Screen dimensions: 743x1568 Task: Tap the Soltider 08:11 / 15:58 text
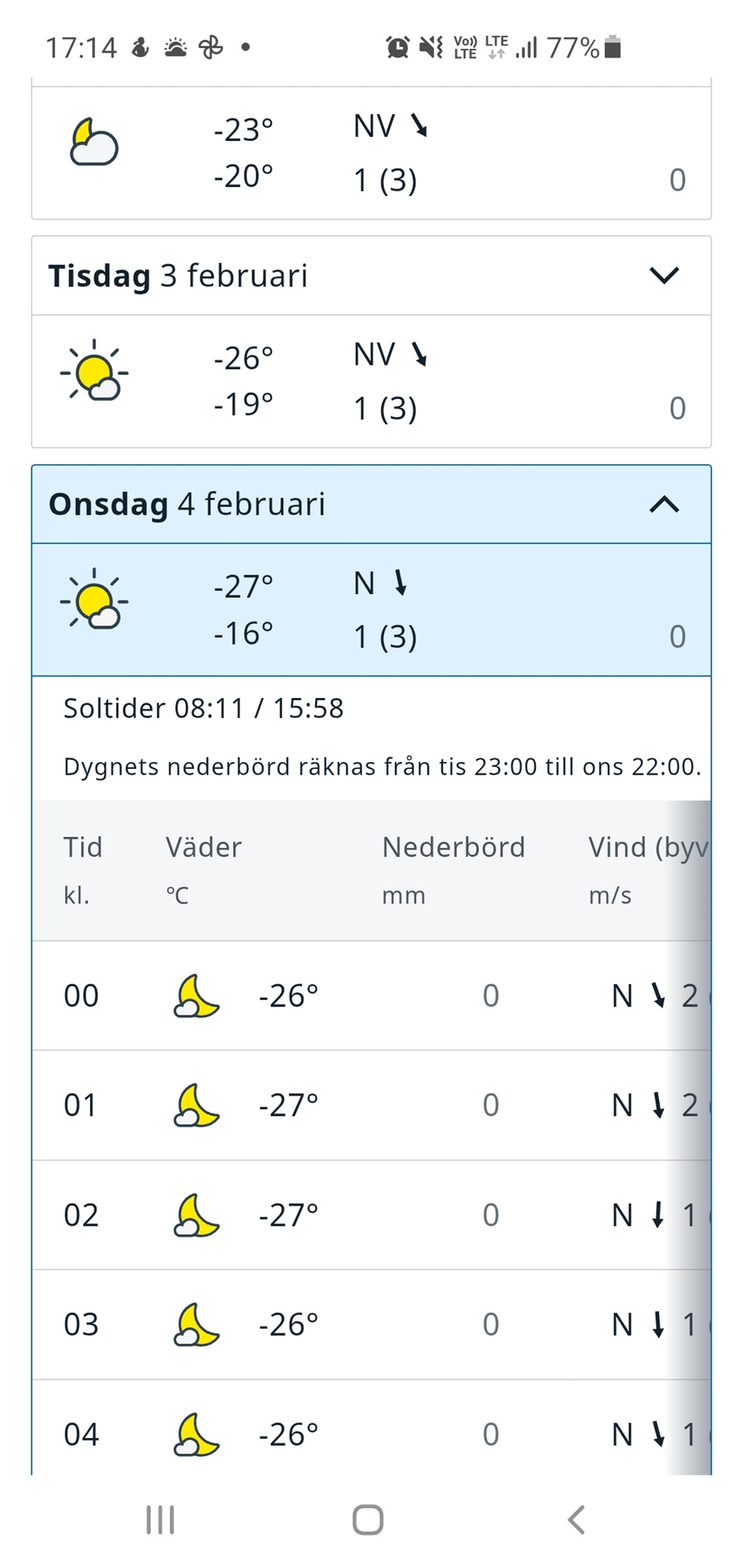click(x=204, y=709)
